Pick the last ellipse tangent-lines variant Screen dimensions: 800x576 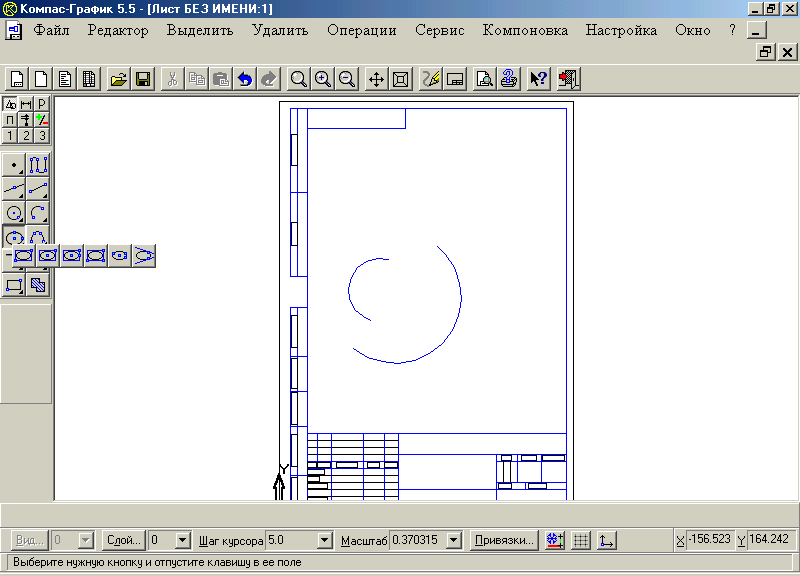(144, 256)
